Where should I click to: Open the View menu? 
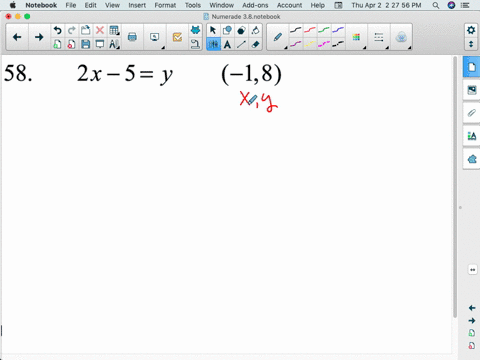coord(112,5)
